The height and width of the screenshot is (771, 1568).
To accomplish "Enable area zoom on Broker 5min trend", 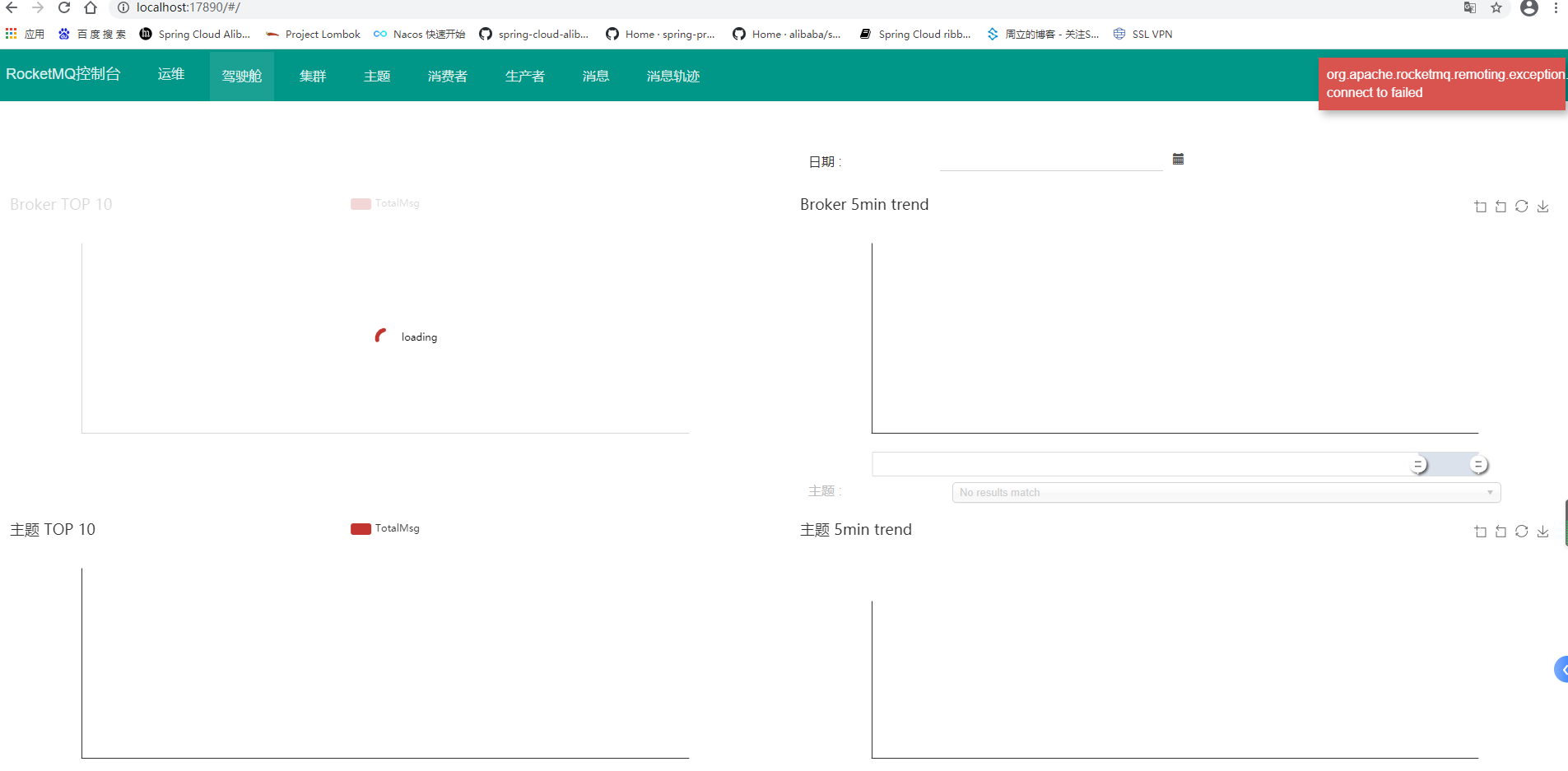I will tap(1480, 207).
